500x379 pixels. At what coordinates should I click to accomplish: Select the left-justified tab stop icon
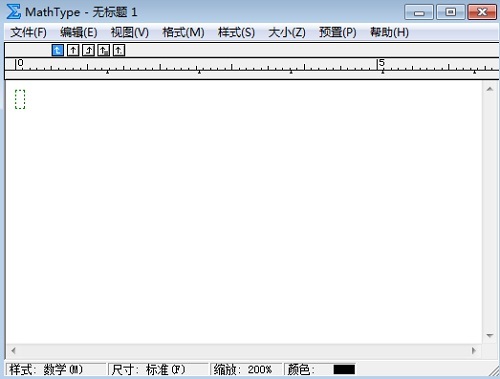coord(58,50)
